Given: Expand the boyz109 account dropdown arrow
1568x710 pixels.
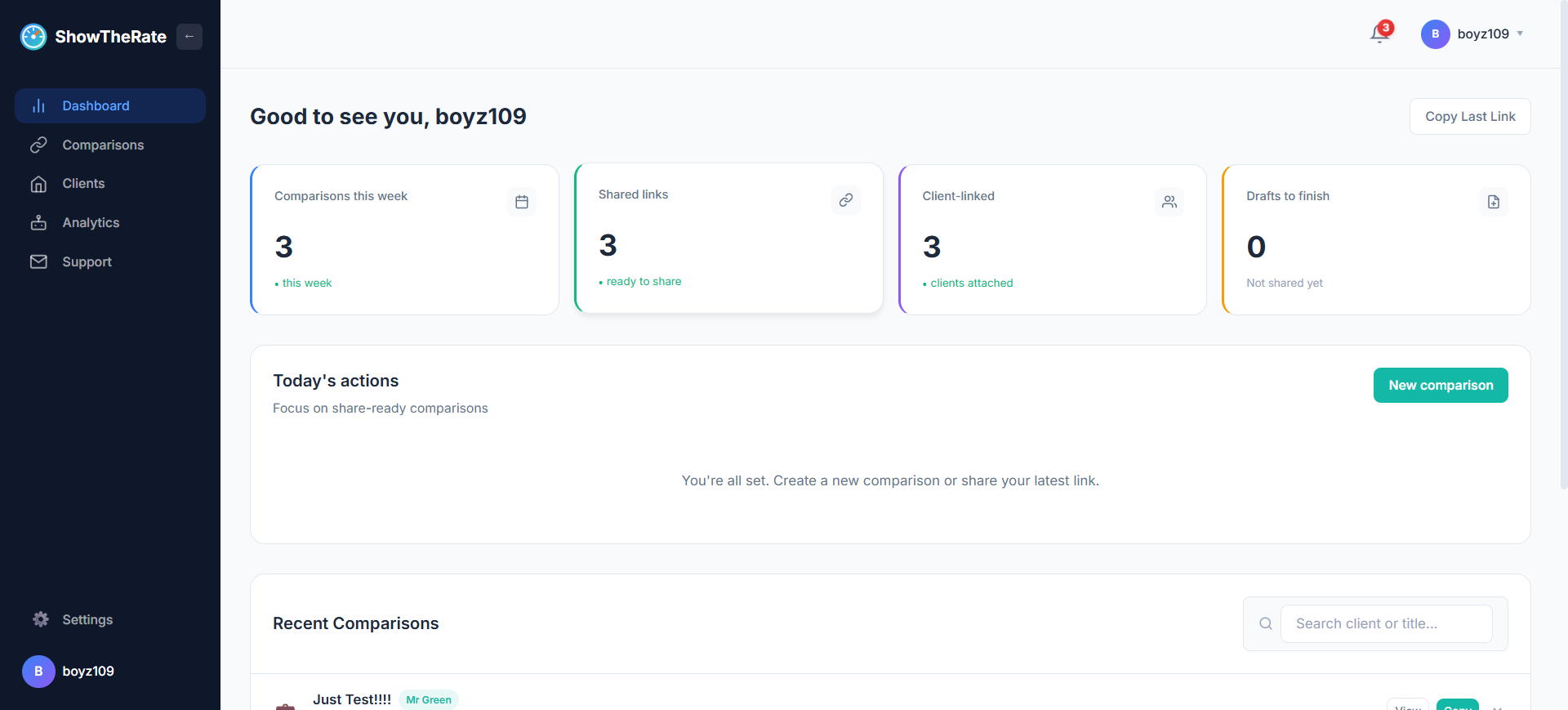Looking at the screenshot, I should click(1520, 34).
